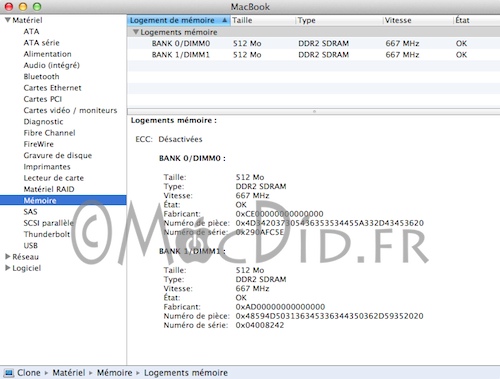500x379 pixels.
Task: Sort by the Vitesse column header
Action: (x=418, y=20)
